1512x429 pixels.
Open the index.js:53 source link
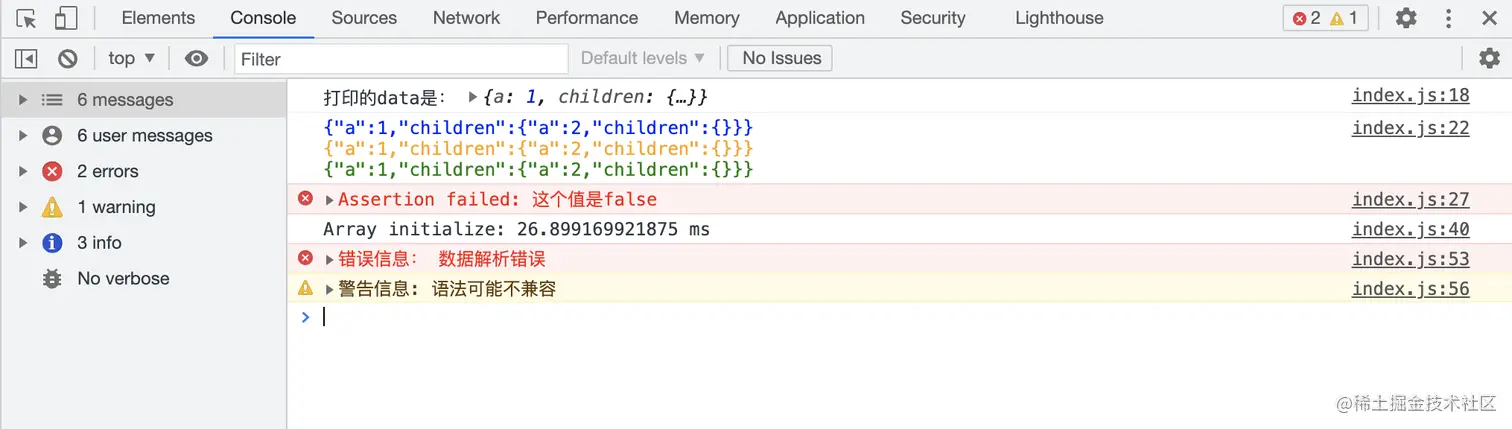1410,259
